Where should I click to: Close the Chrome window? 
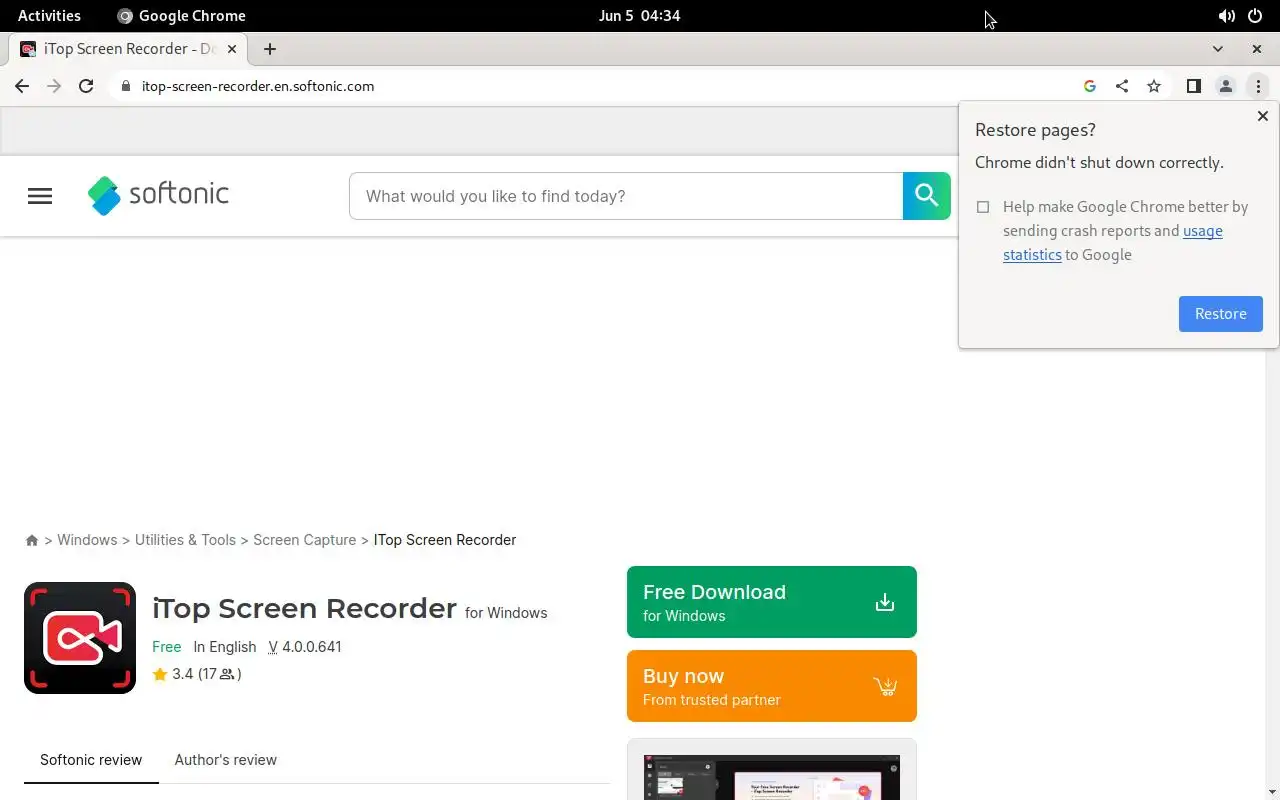point(1257,49)
